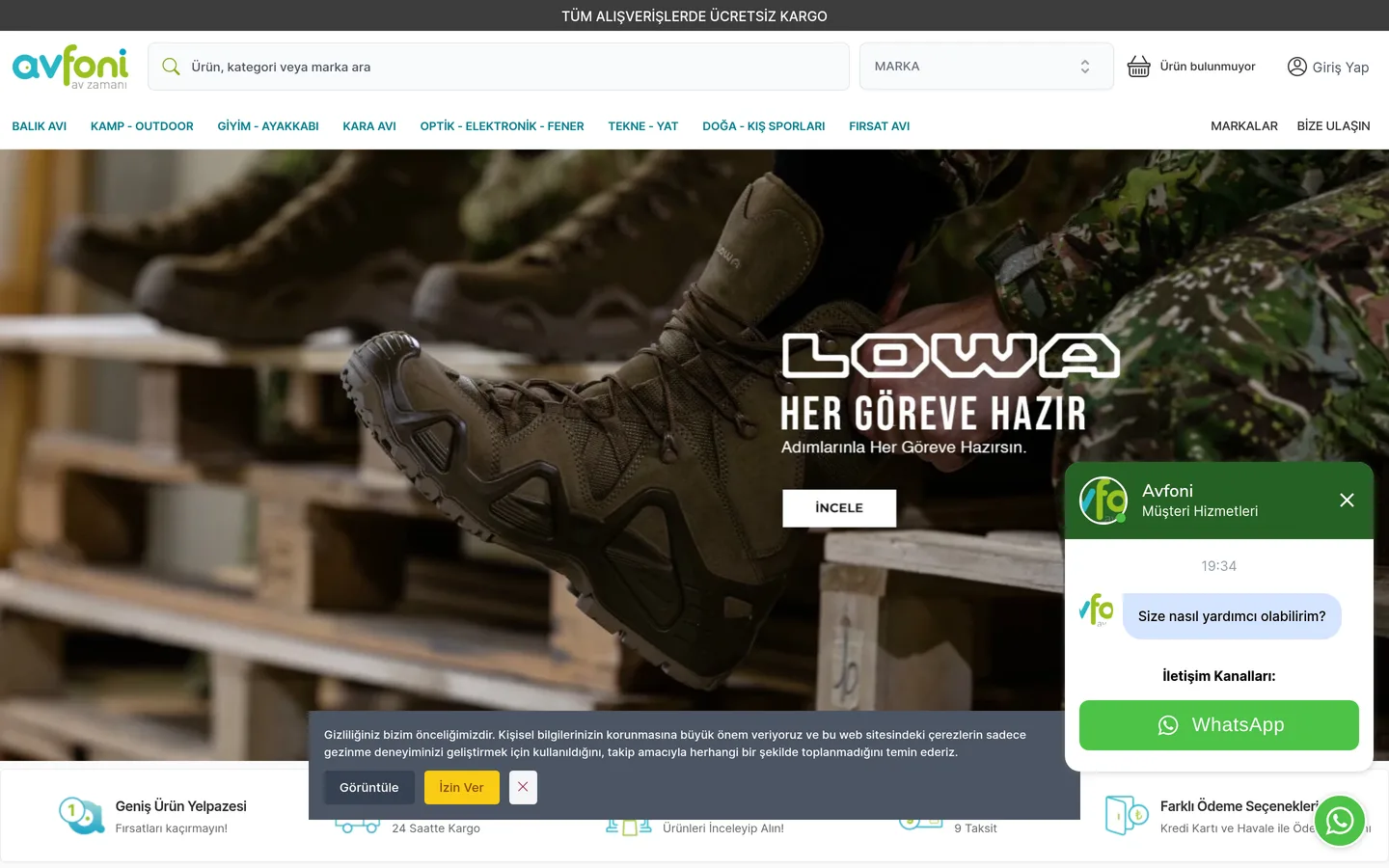
Task: Focus the product search field
Action: 499,67
